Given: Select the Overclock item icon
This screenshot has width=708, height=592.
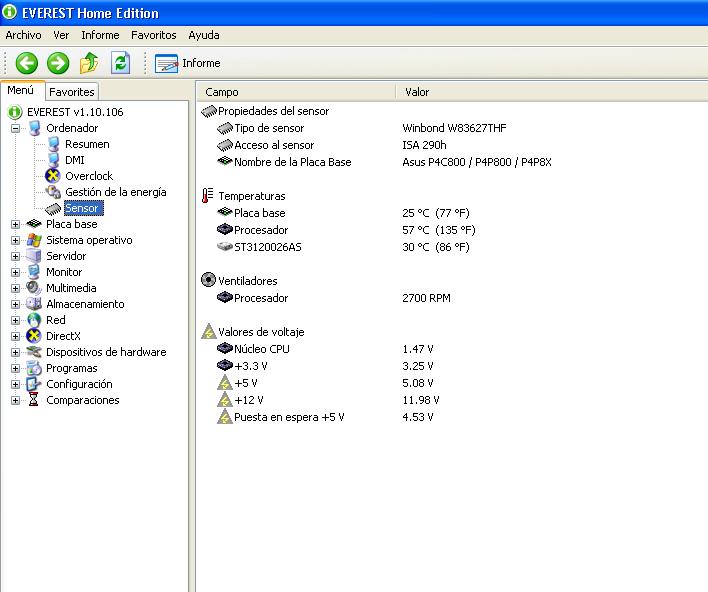Looking at the screenshot, I should (x=53, y=176).
